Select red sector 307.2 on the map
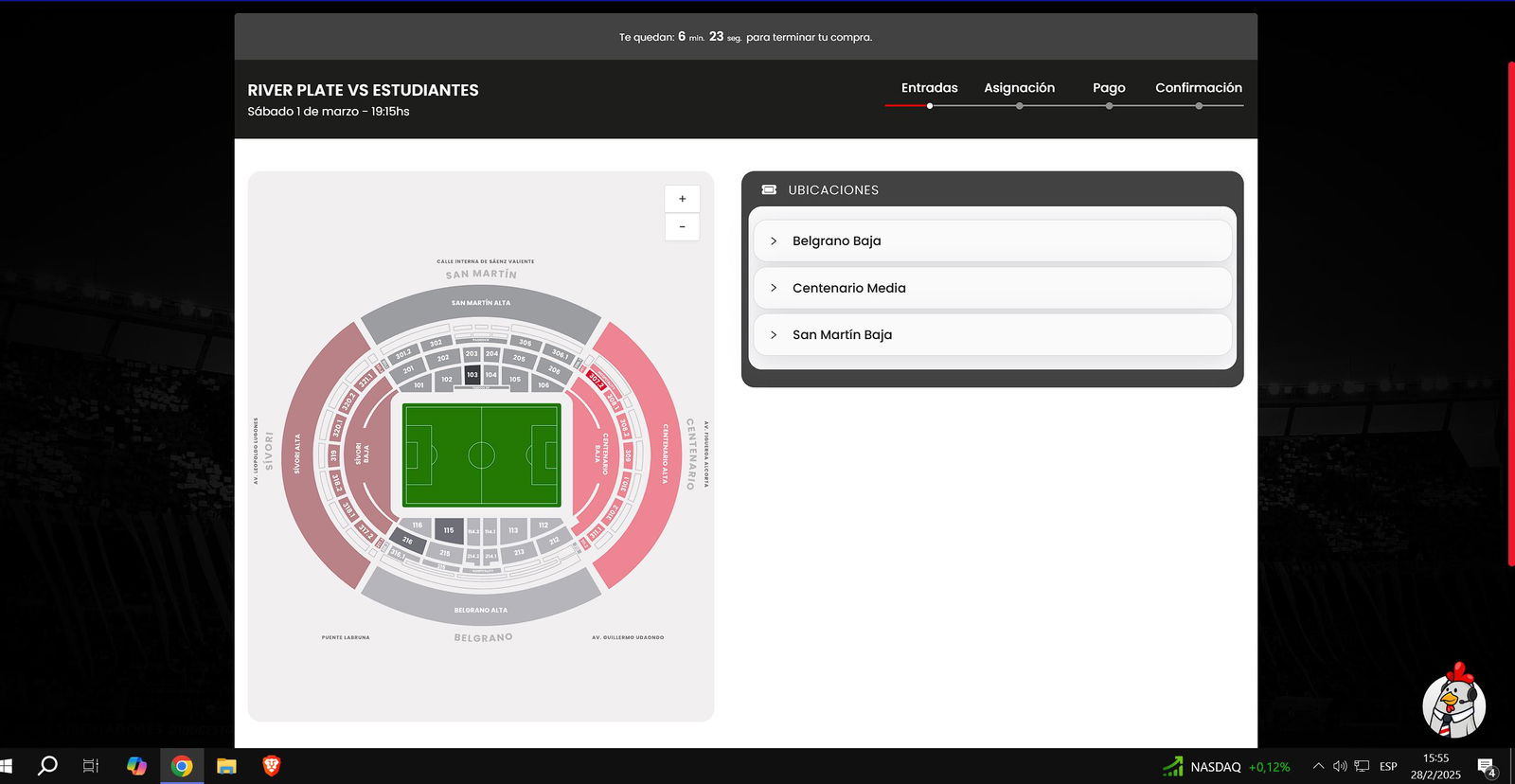 [x=596, y=380]
